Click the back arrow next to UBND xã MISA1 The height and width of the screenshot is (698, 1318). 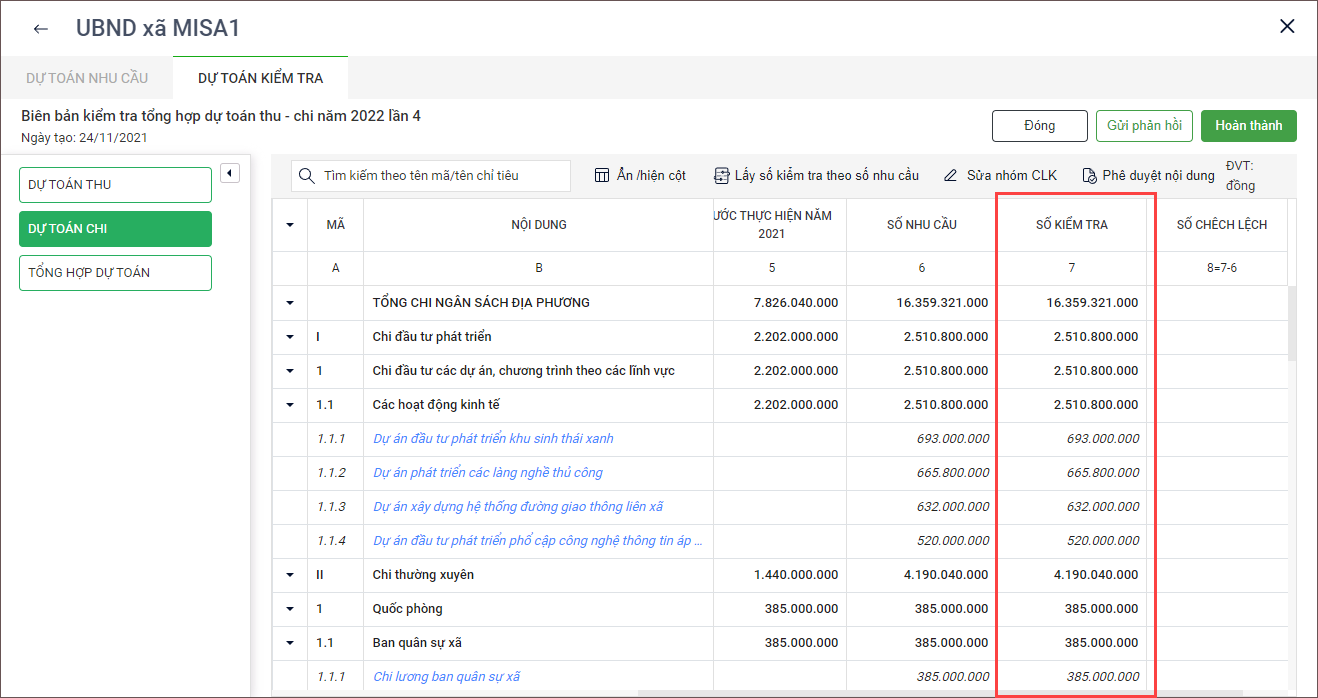[41, 28]
